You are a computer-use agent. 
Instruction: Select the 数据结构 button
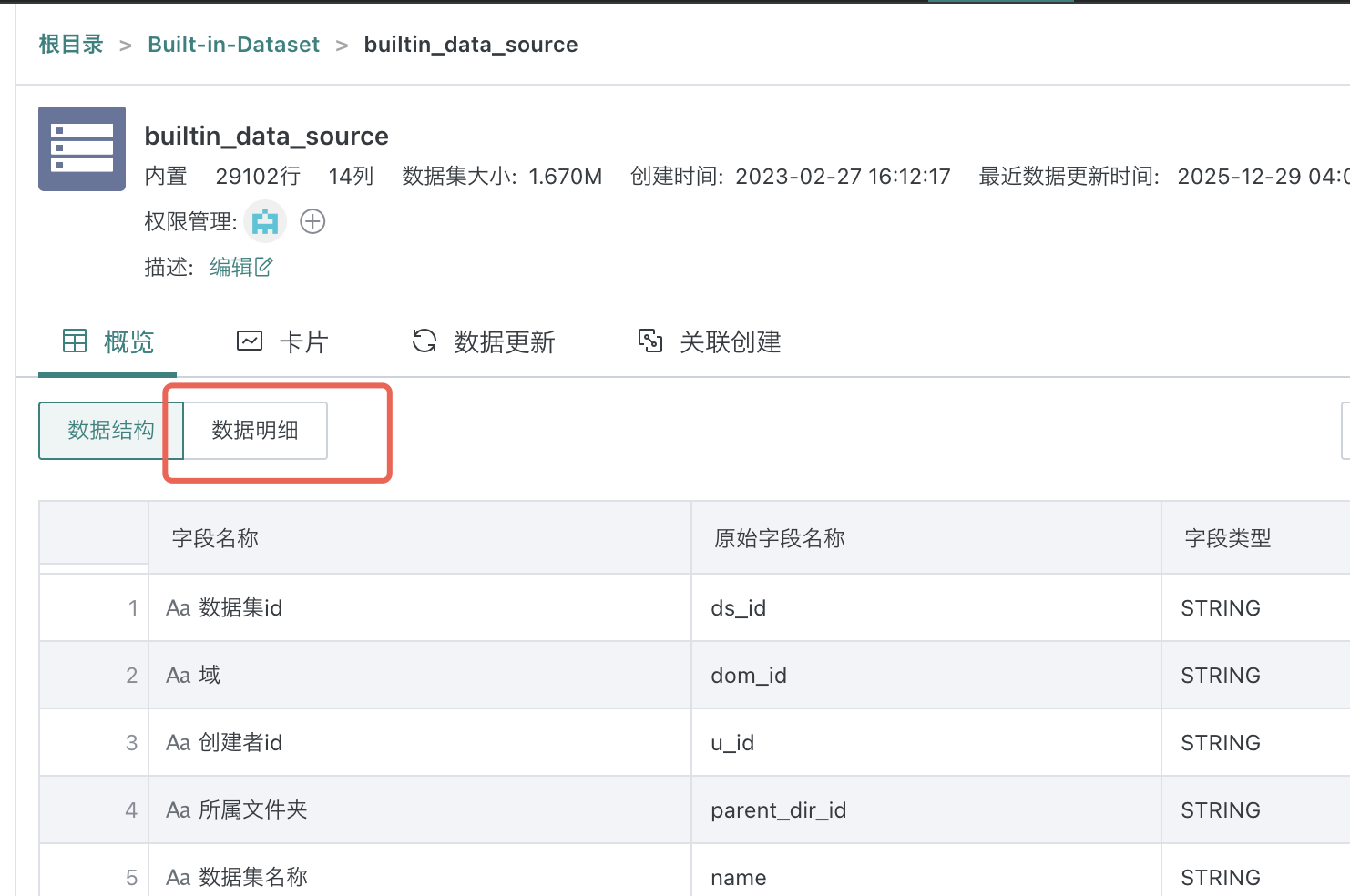coord(110,431)
